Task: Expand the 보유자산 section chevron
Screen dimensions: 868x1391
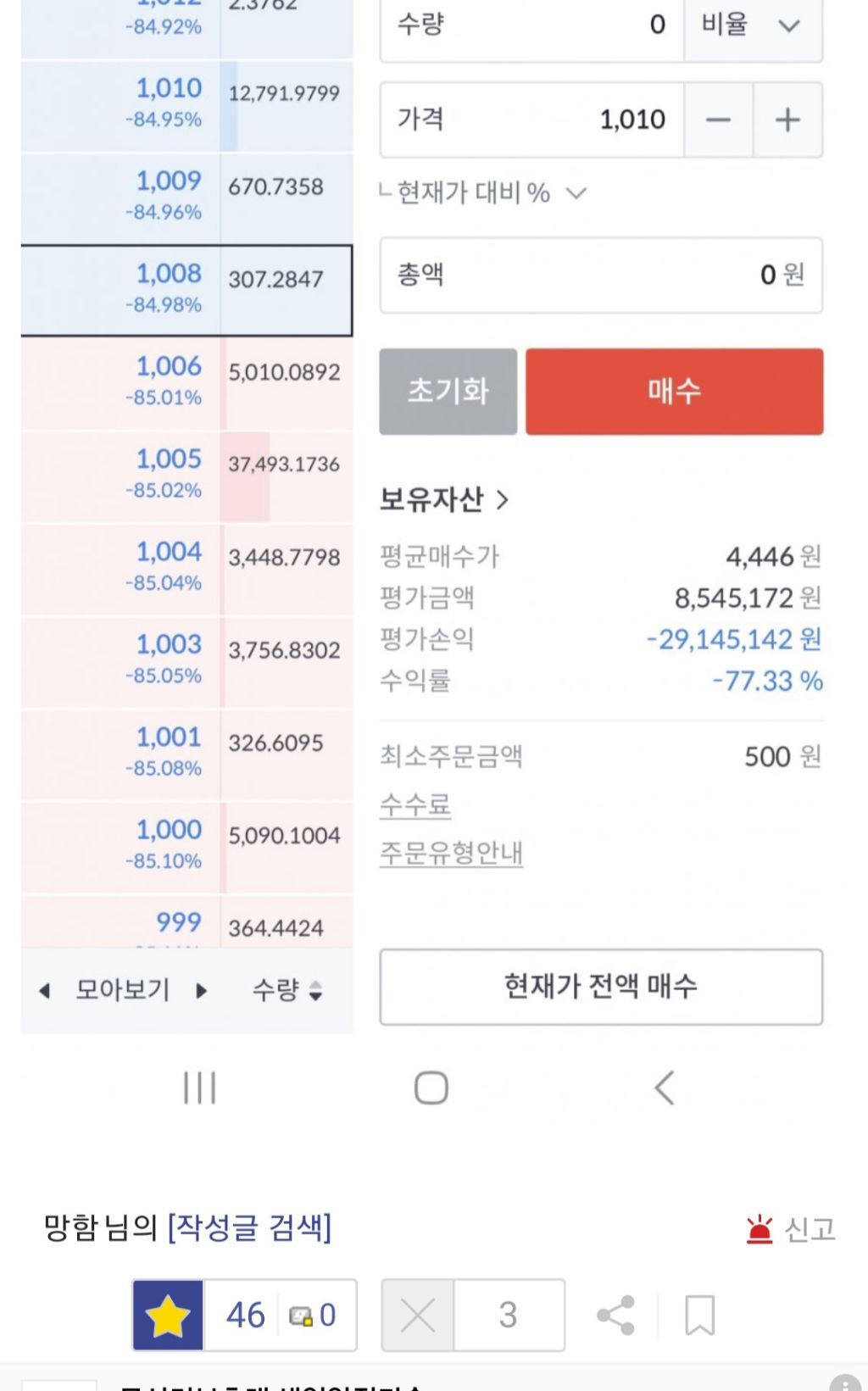Action: point(502,499)
